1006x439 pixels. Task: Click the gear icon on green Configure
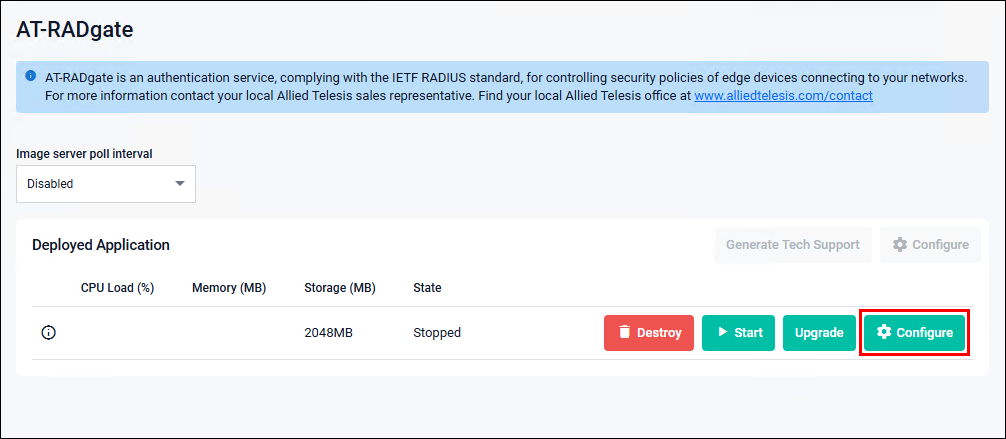[884, 332]
